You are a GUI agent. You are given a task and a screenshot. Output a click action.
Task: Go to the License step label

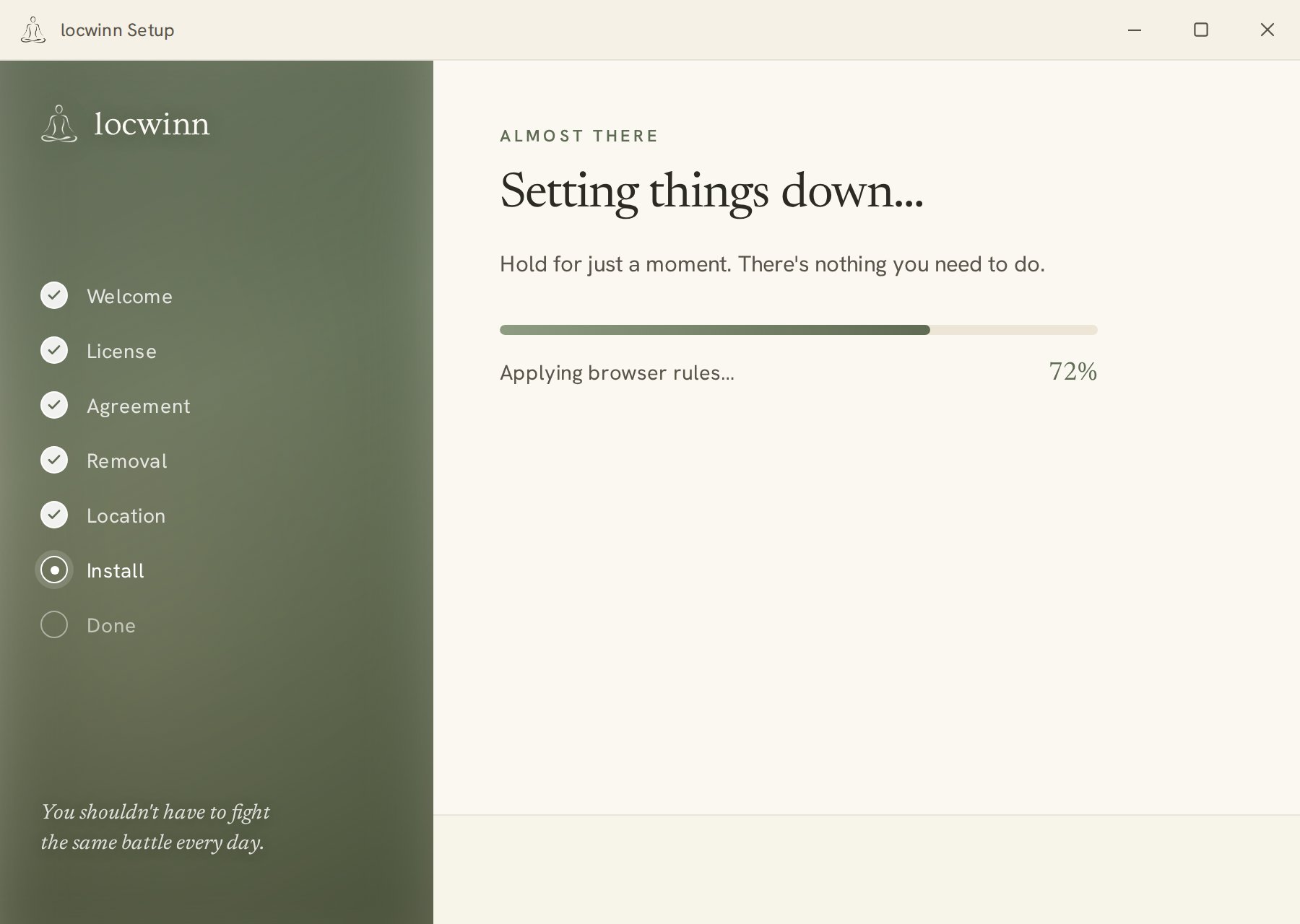pos(121,352)
